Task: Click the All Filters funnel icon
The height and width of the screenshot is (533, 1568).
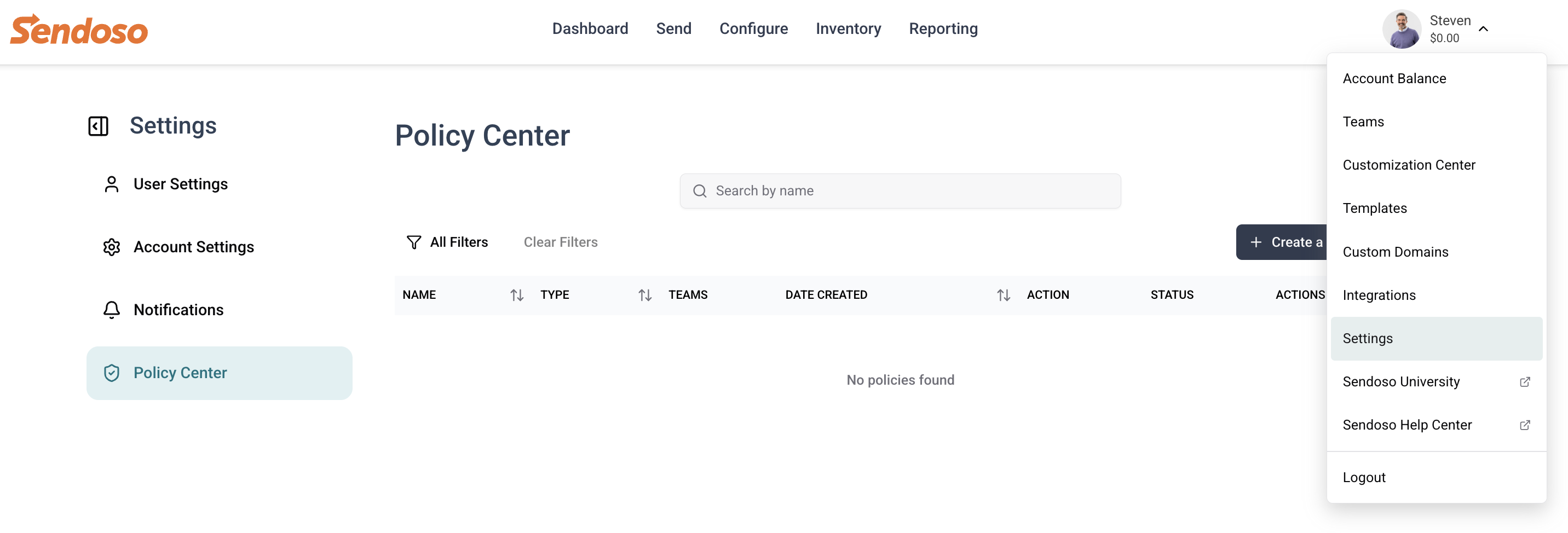Action: [414, 242]
